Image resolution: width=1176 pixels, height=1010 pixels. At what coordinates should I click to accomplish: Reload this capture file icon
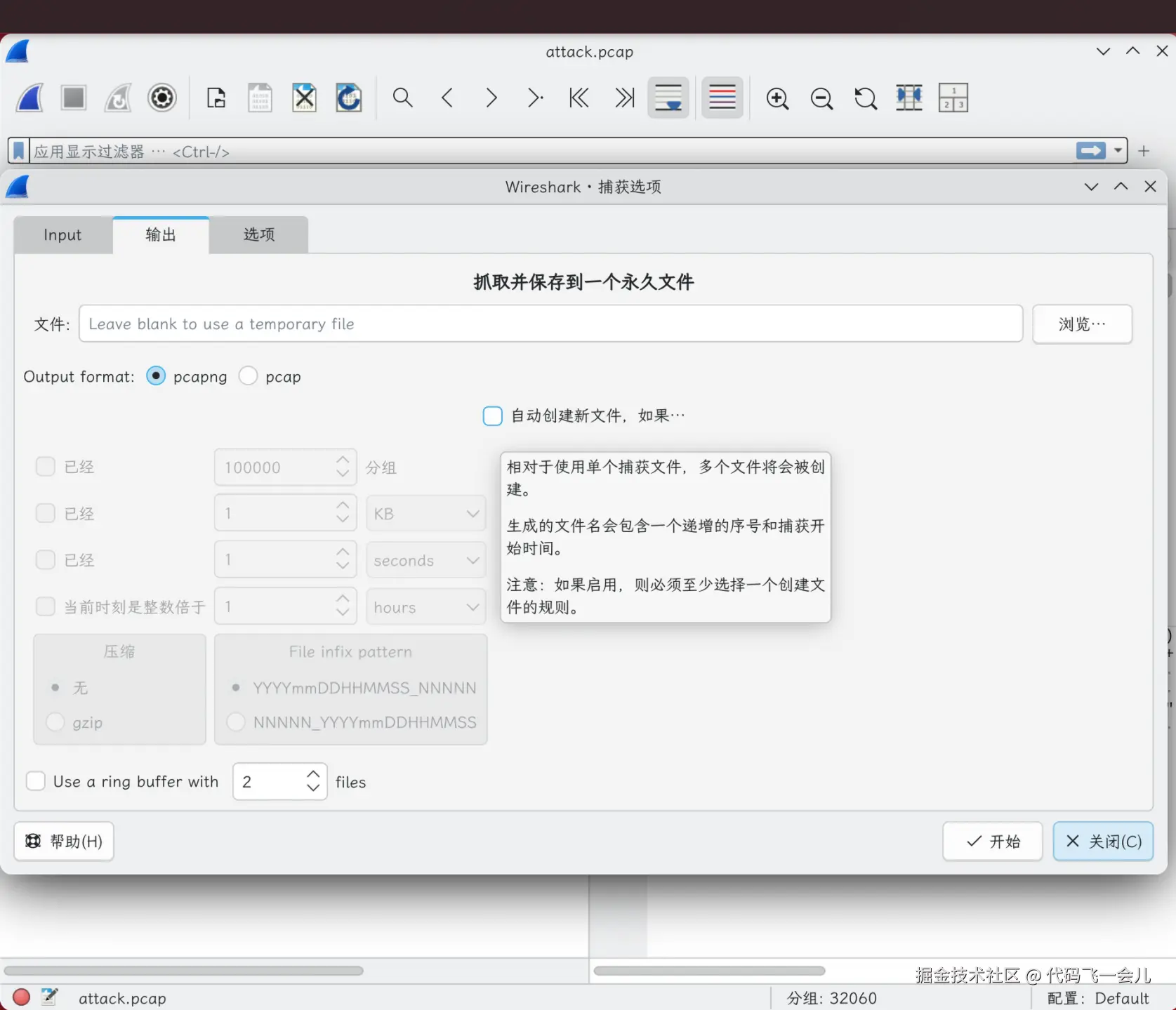(348, 98)
